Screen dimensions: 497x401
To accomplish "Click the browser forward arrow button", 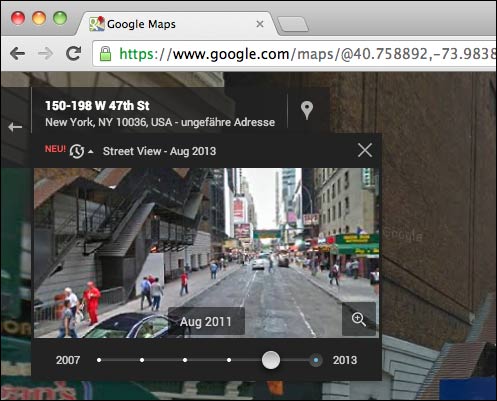I will pos(46,53).
